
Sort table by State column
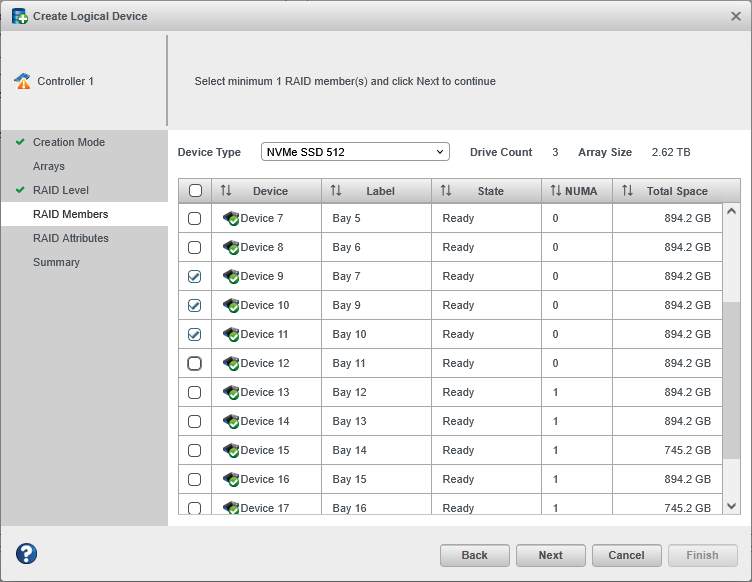pyautogui.click(x=490, y=191)
